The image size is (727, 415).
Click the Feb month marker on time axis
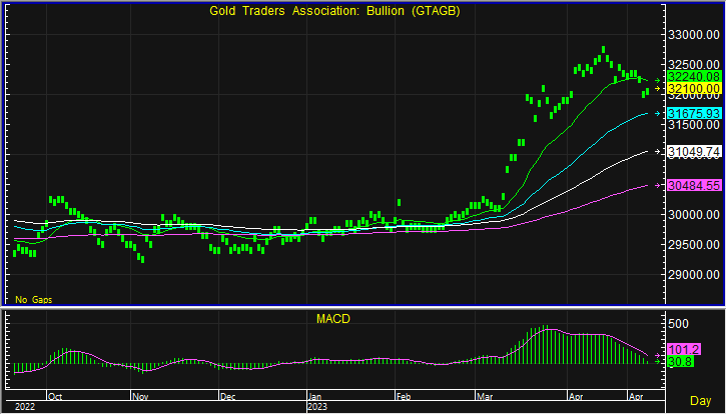(x=403, y=397)
